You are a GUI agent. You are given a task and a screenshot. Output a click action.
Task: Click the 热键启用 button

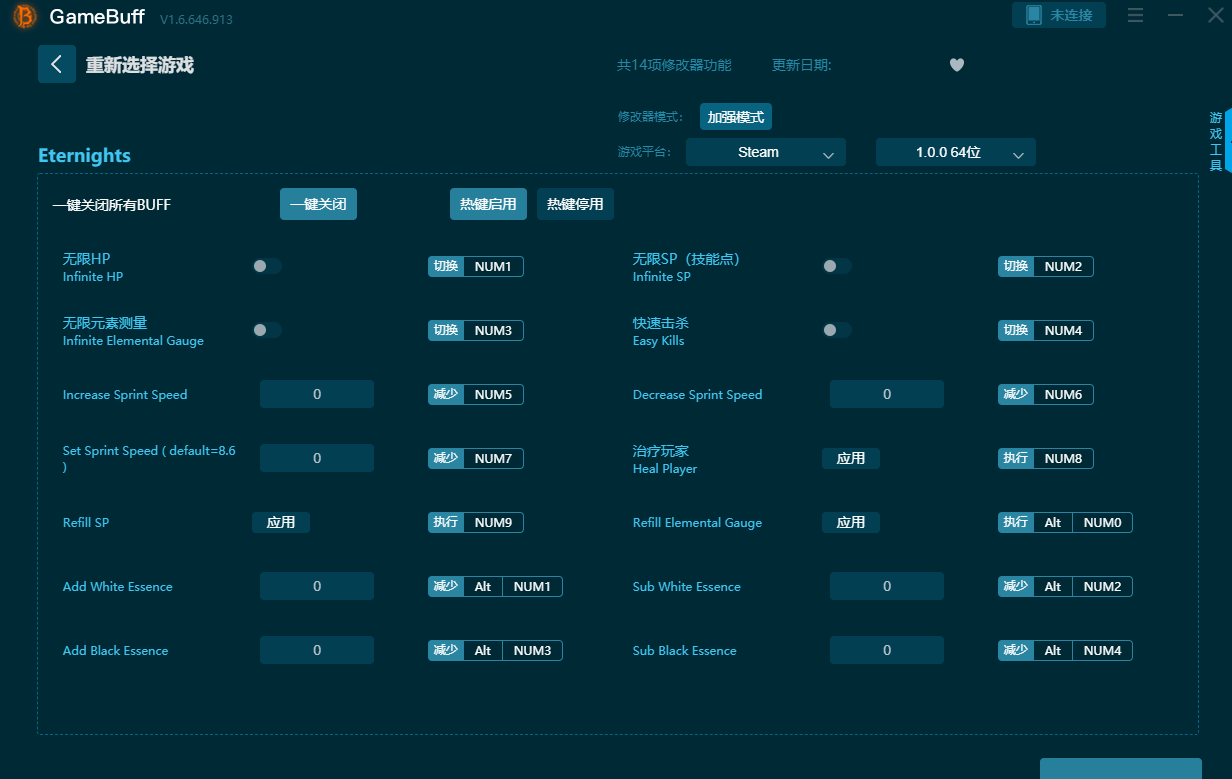click(488, 204)
